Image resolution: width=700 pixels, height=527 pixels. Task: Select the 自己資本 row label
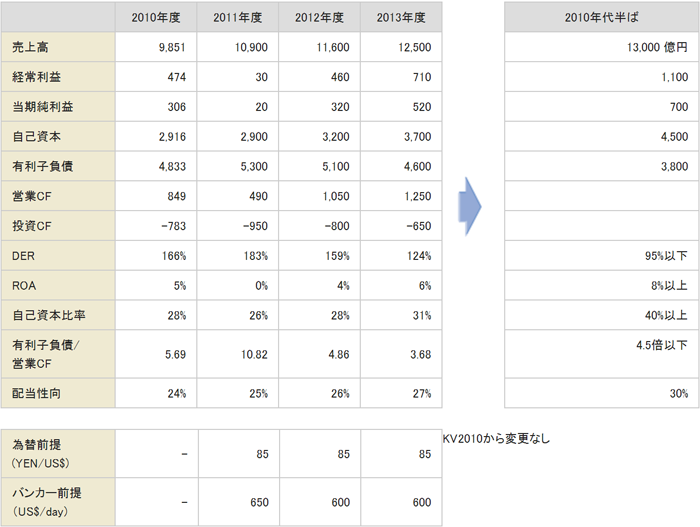click(37, 137)
